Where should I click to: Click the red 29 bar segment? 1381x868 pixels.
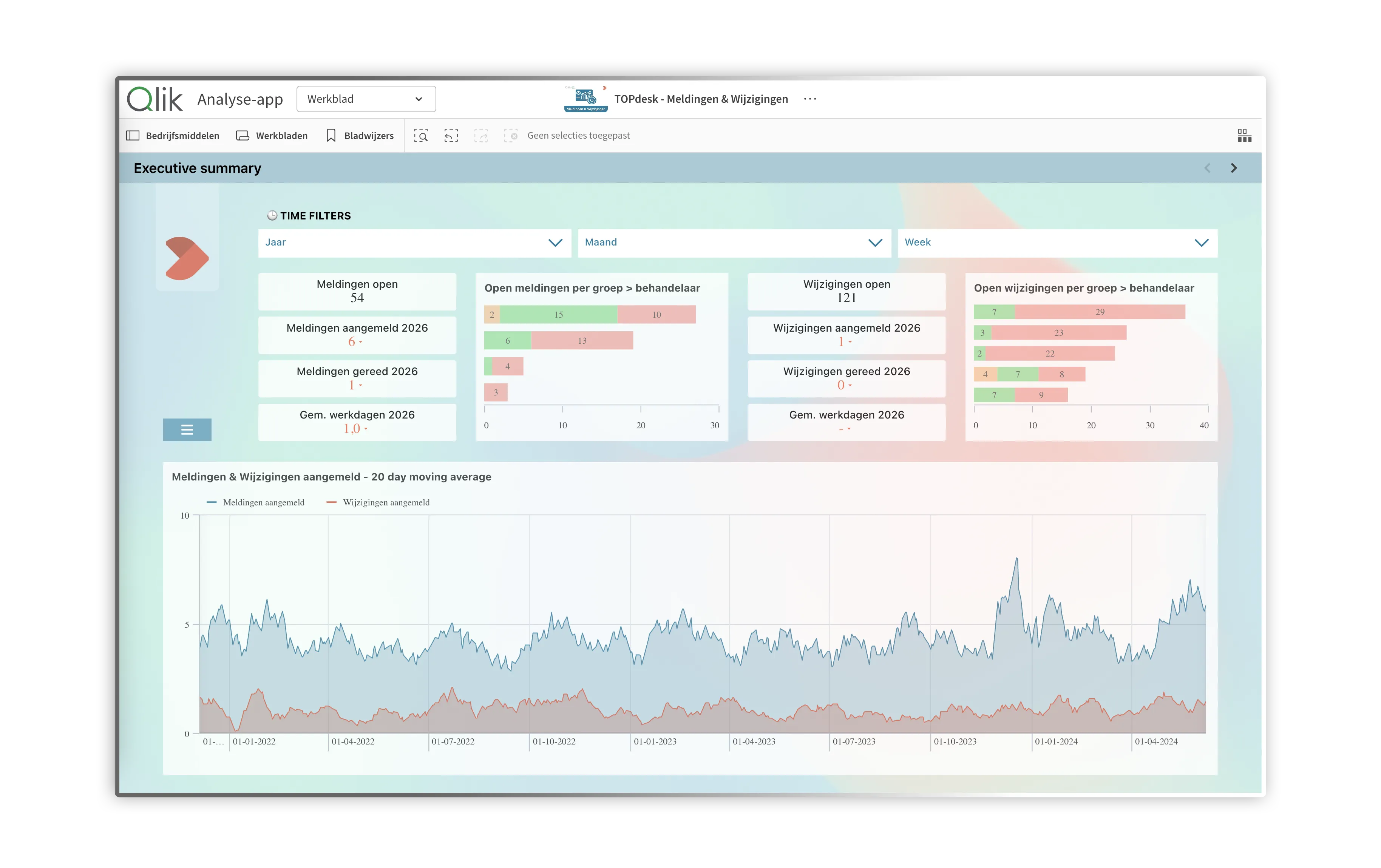(x=1100, y=312)
